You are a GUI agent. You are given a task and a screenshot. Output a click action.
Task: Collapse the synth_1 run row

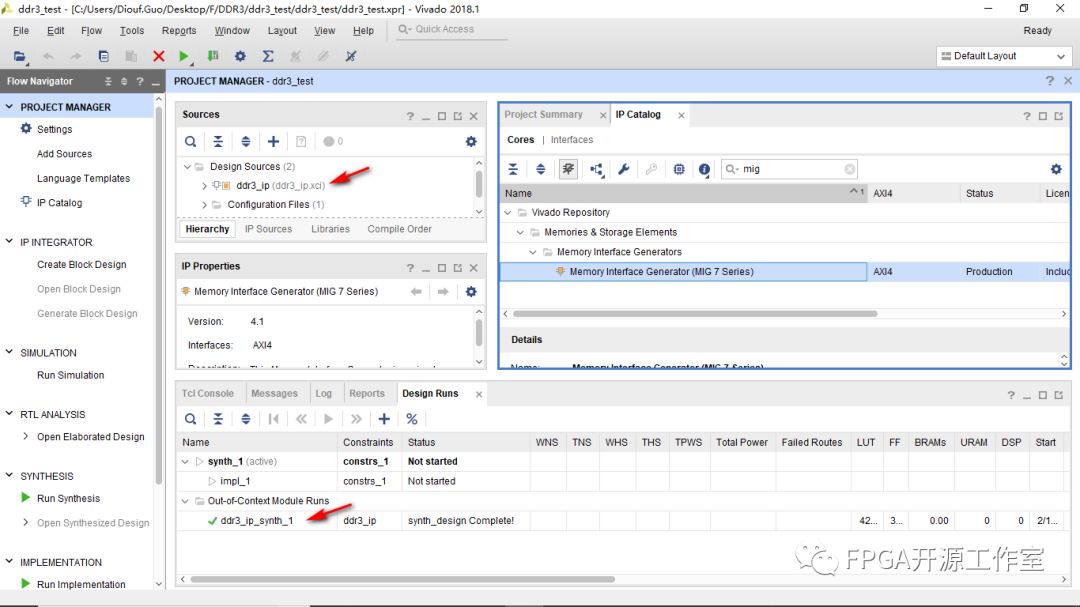coord(185,462)
